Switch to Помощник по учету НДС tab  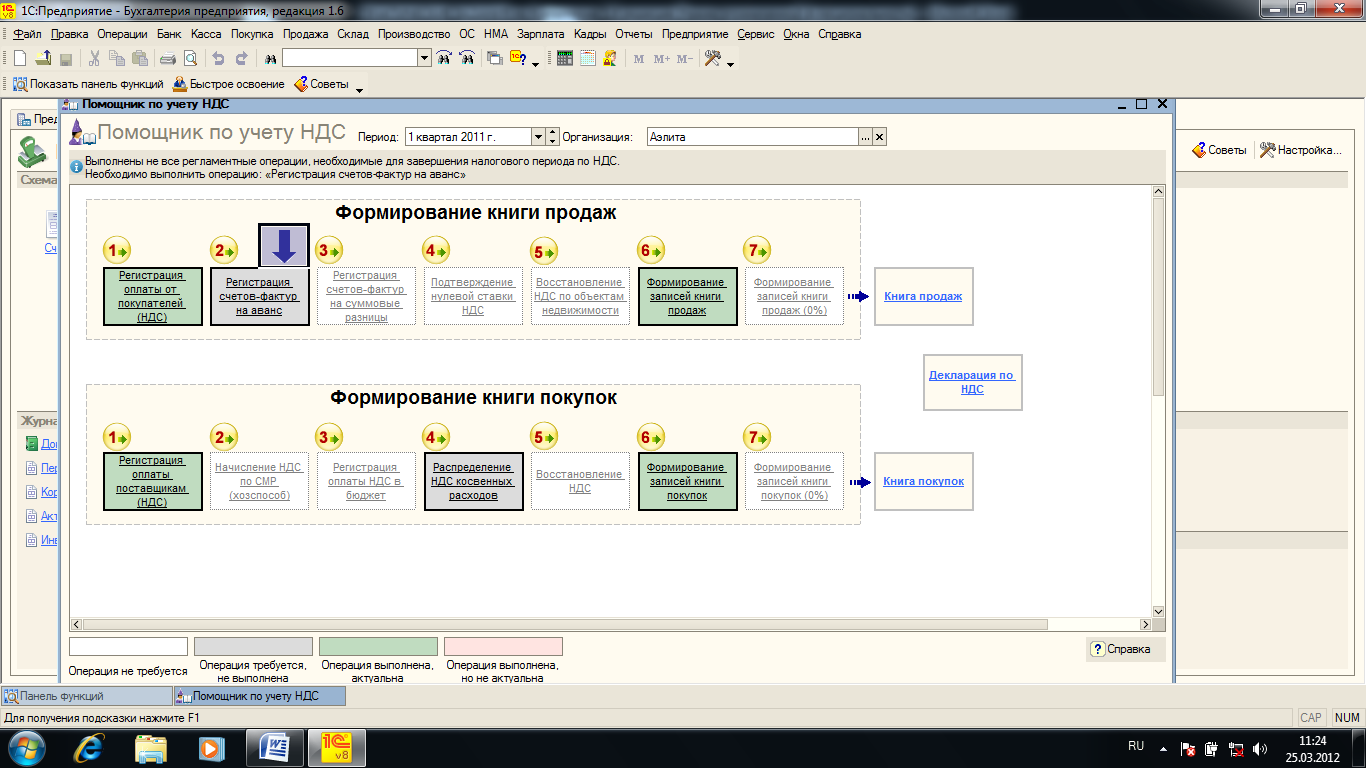260,696
